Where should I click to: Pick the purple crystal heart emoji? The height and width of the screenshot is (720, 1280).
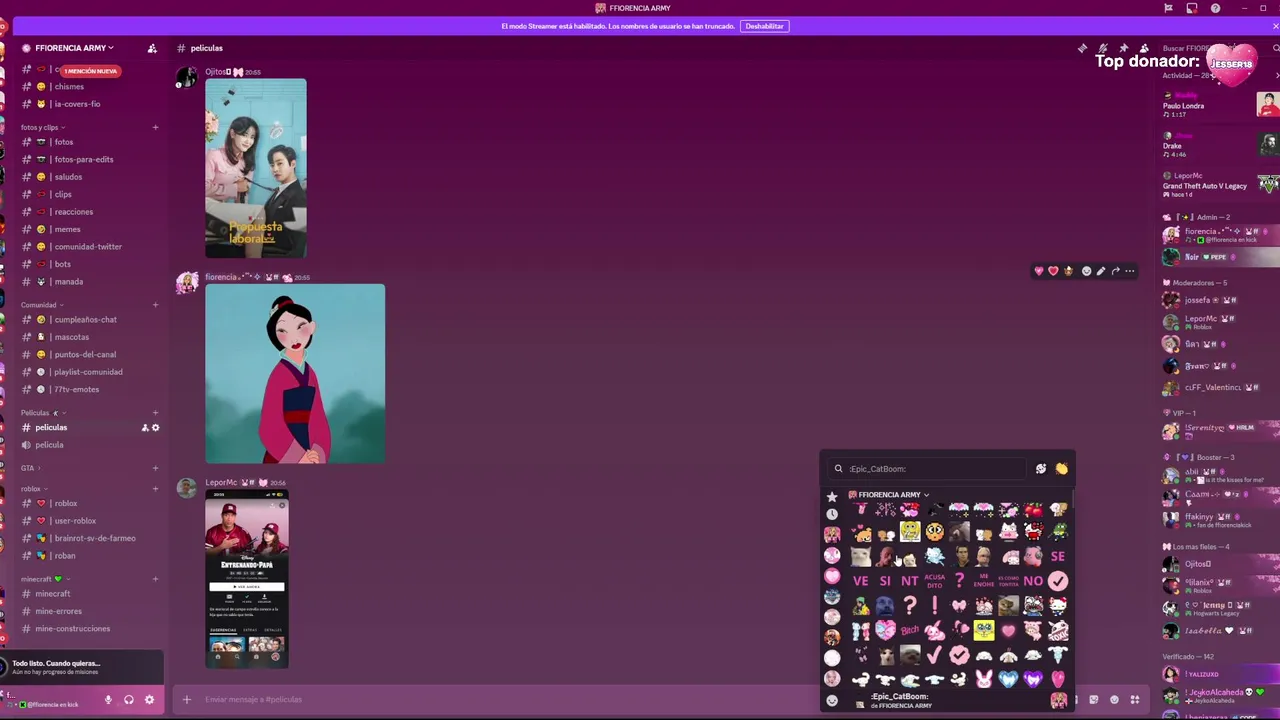(1033, 679)
